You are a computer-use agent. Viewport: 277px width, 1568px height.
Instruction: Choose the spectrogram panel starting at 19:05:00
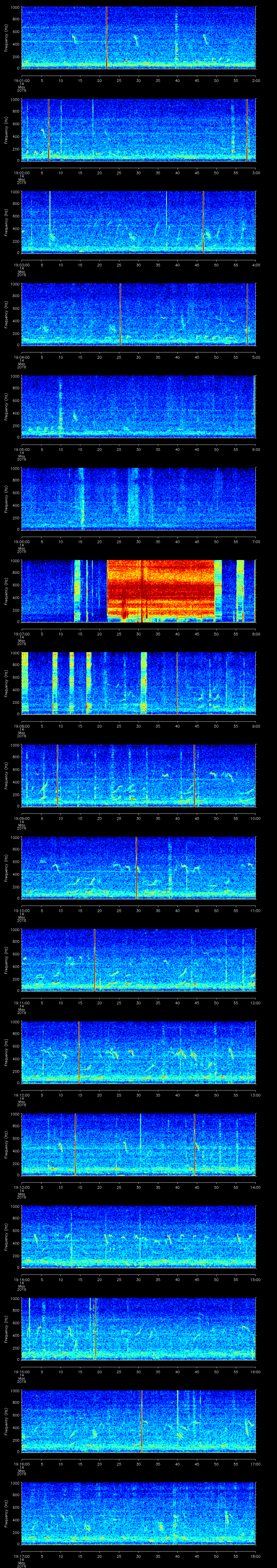138,407
